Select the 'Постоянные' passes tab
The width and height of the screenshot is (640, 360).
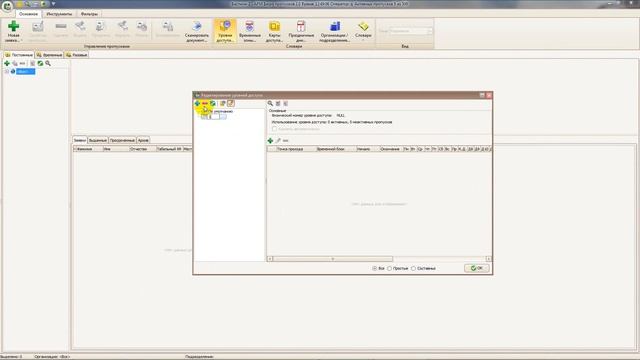19,55
